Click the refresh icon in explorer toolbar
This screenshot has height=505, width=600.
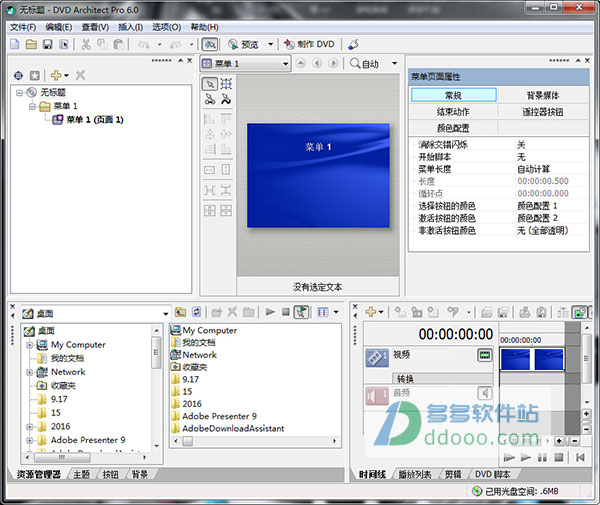coord(197,312)
